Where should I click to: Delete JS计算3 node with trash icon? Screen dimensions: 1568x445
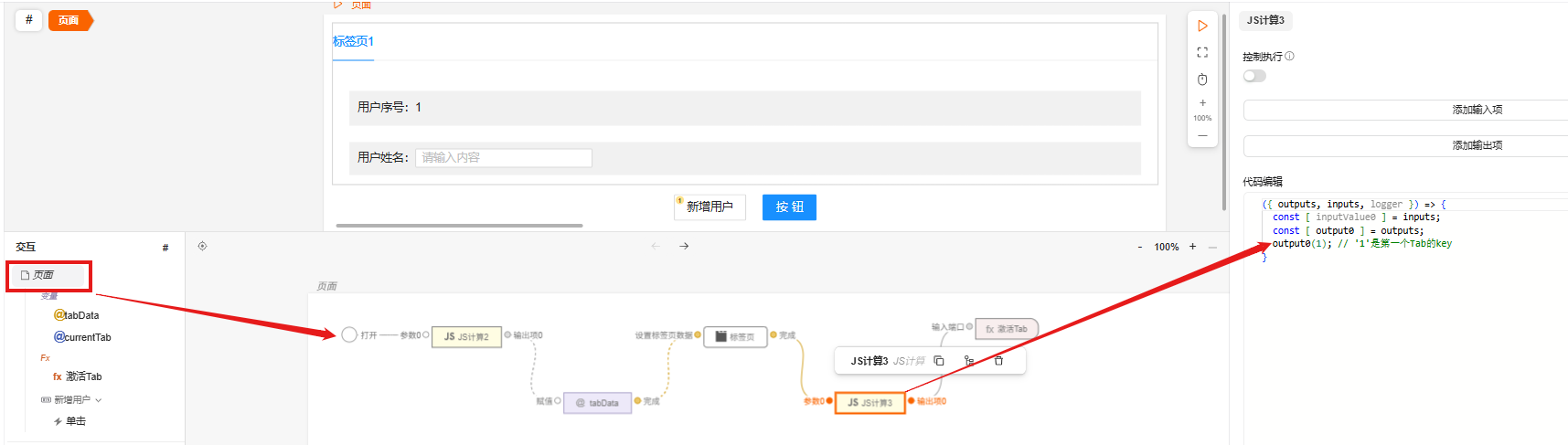pyautogui.click(x=998, y=361)
